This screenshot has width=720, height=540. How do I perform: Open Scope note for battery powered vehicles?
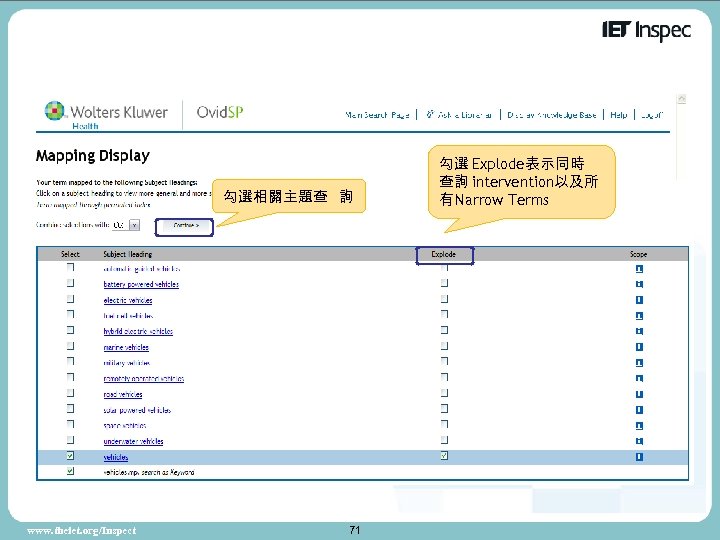coord(639,284)
